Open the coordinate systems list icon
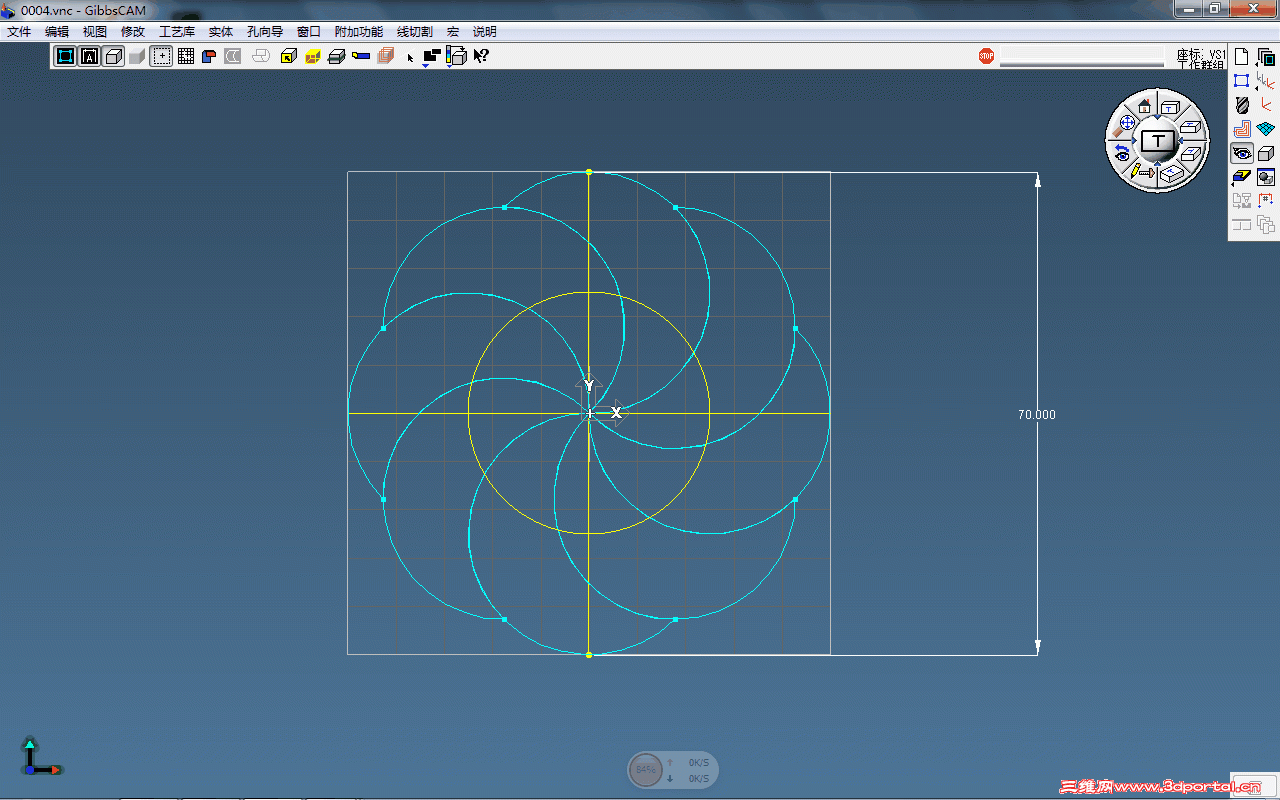Image resolution: width=1280 pixels, height=800 pixels. (1266, 81)
